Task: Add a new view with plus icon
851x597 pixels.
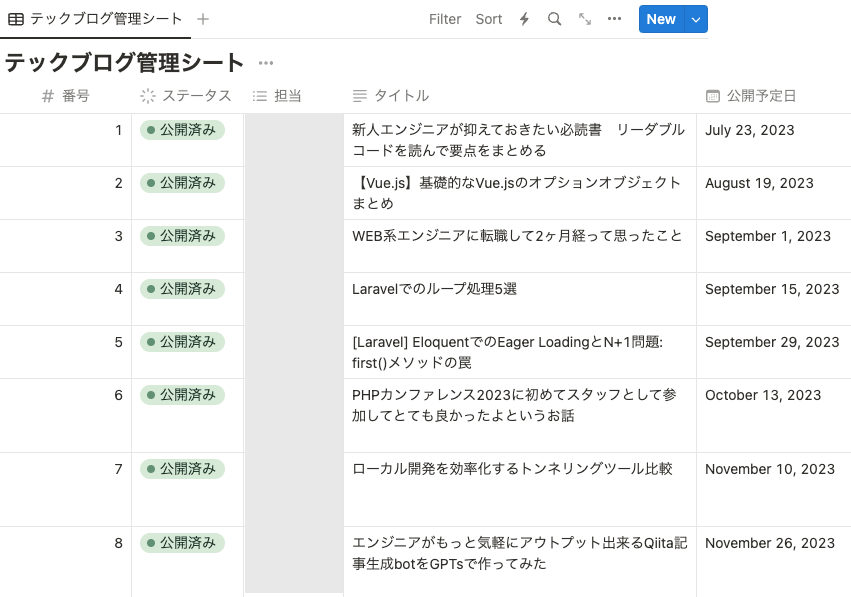Action: point(203,19)
